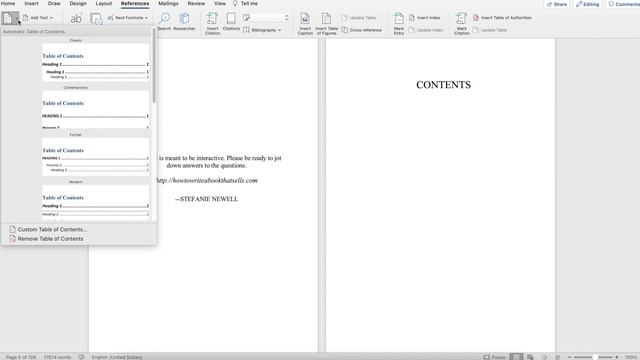Click the zoom in plus button
The image size is (640, 360).
tap(617, 357)
